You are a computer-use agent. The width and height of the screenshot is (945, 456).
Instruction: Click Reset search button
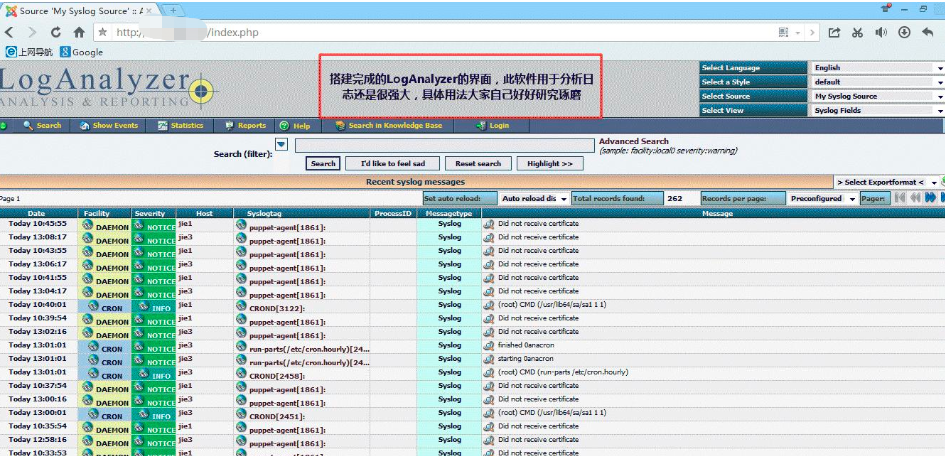(x=478, y=163)
